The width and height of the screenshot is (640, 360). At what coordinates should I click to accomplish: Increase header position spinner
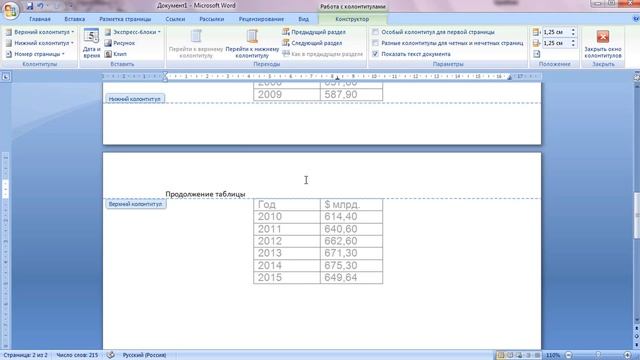click(x=573, y=30)
